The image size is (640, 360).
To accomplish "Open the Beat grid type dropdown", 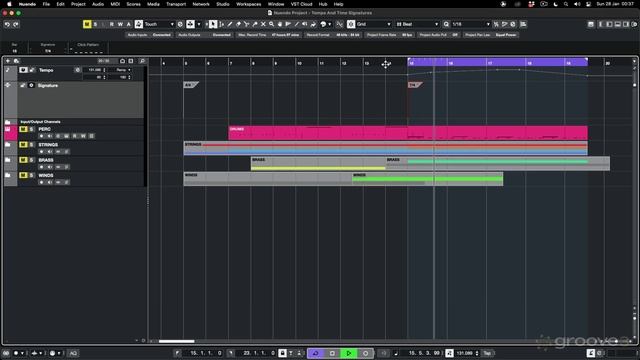I will [417, 24].
